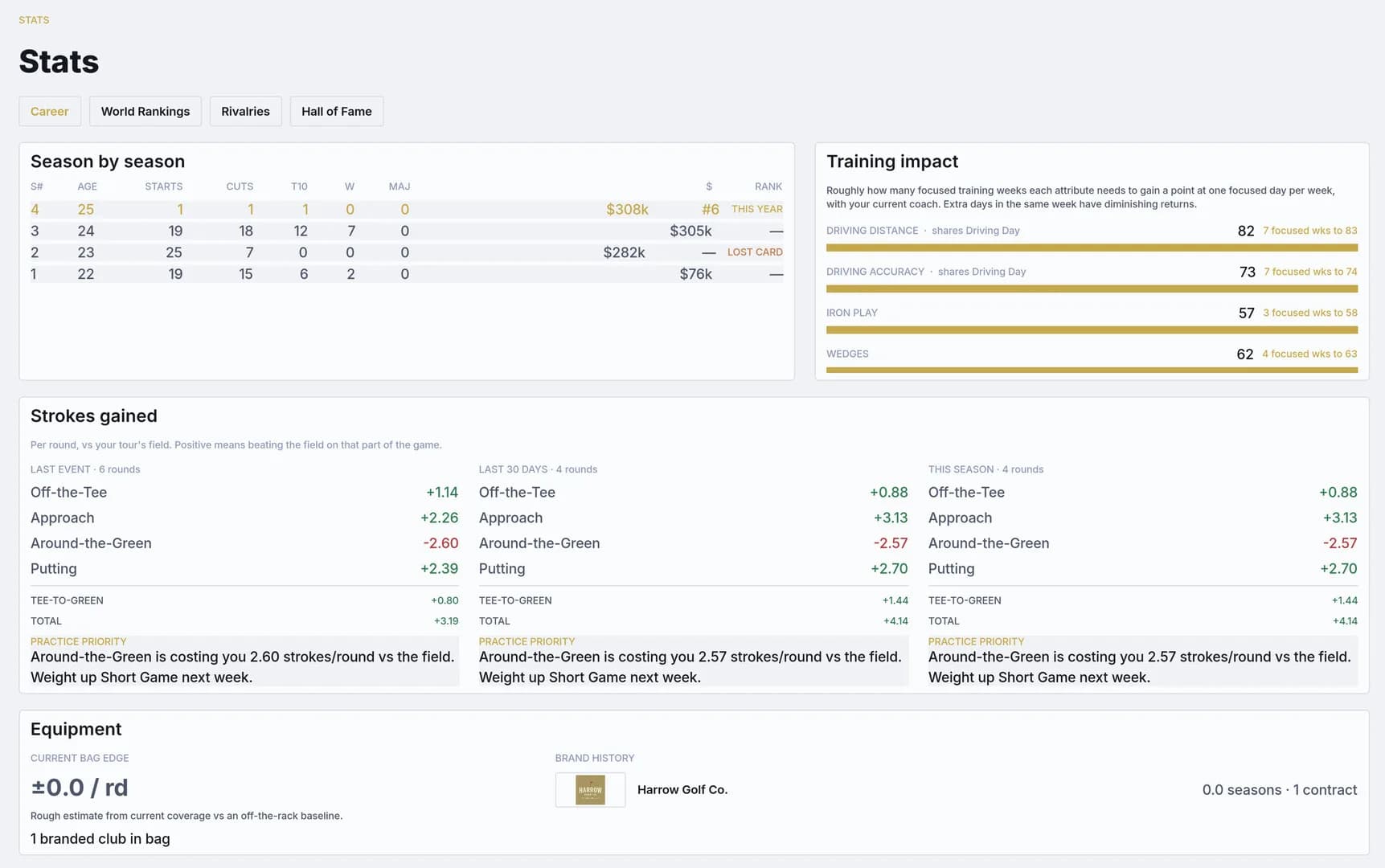This screenshot has height=868, width=1385.
Task: Select the season 4 row marked This Year
Action: 407,209
